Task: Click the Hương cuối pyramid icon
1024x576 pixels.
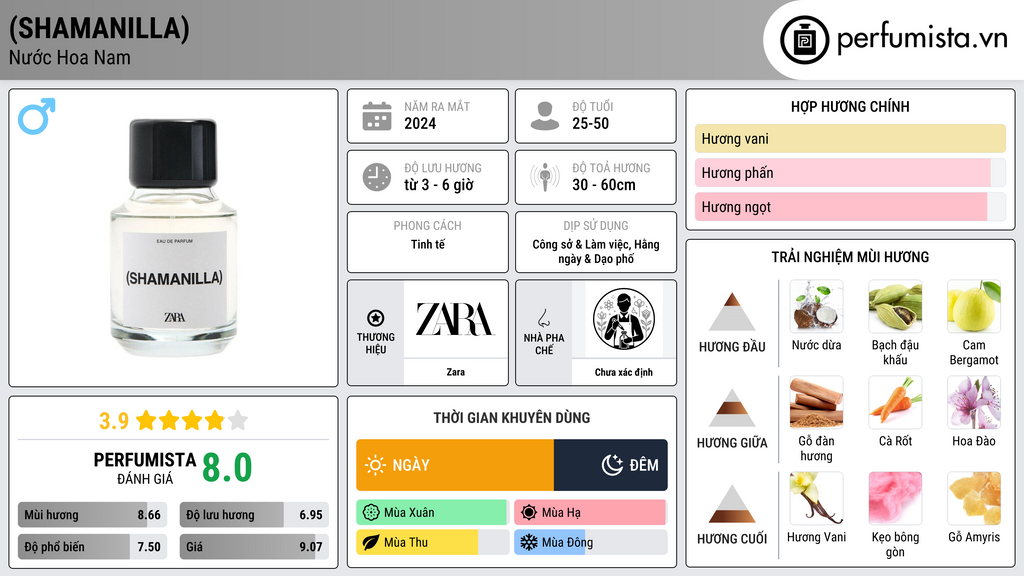Action: point(732,504)
